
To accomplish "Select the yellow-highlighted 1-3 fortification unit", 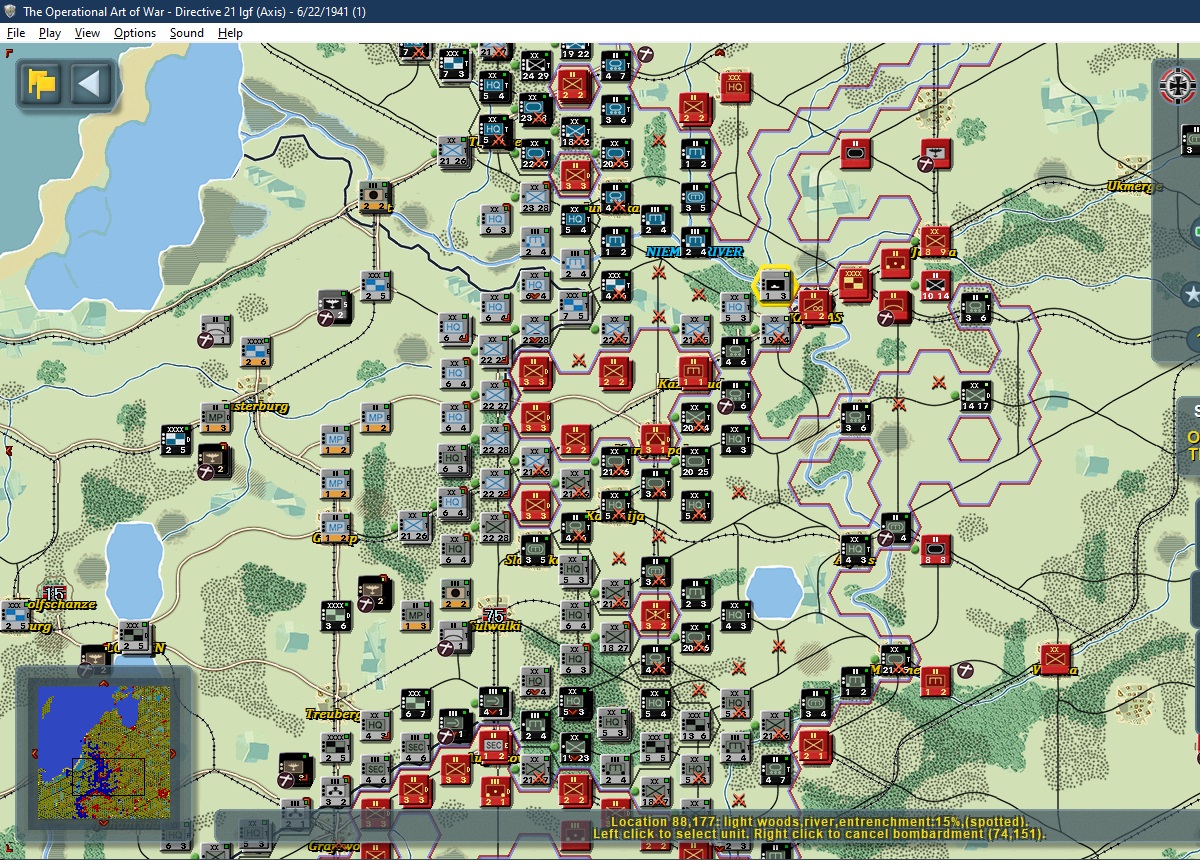I will 775,286.
